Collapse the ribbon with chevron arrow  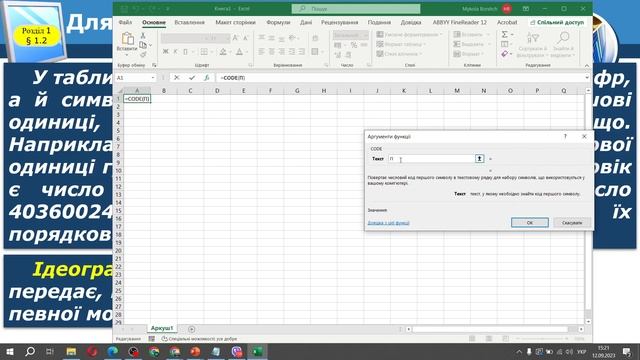pyautogui.click(x=587, y=66)
